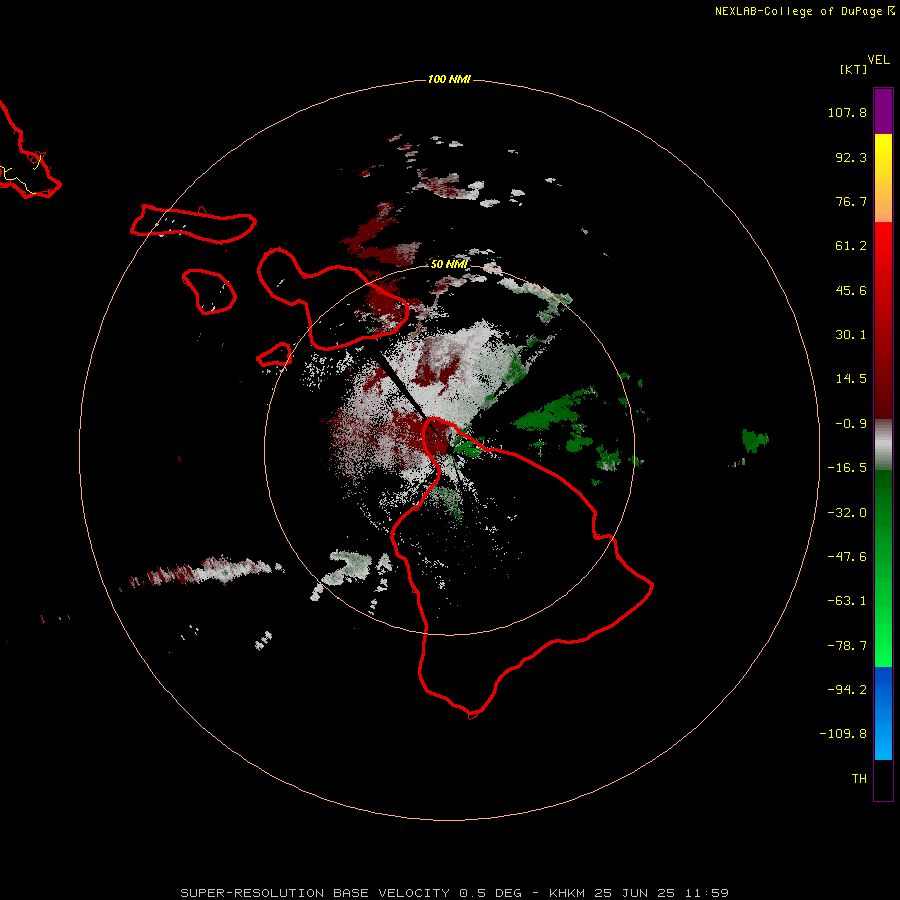Viewport: 900px width, 900px height.
Task: Pick the black TH segment of scale
Action: [x=883, y=779]
